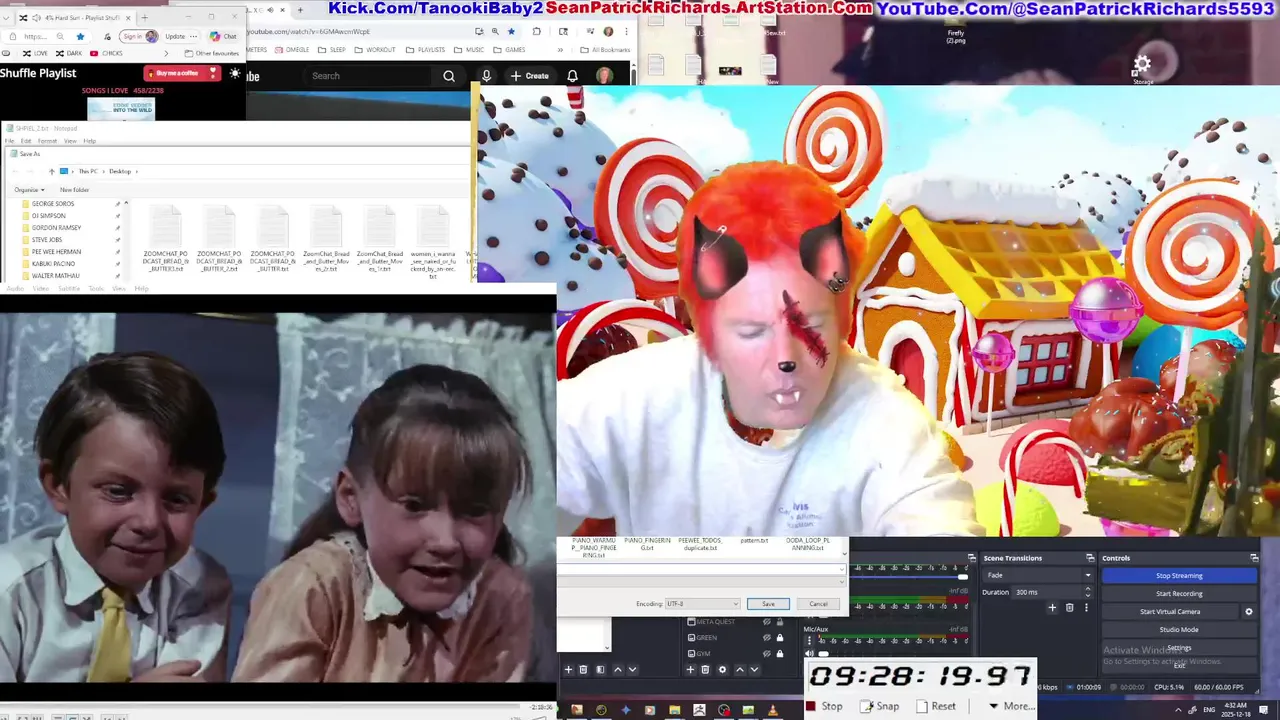The image size is (1280, 720).
Task: Add a transition in Scene Transitions panel
Action: point(1052,607)
